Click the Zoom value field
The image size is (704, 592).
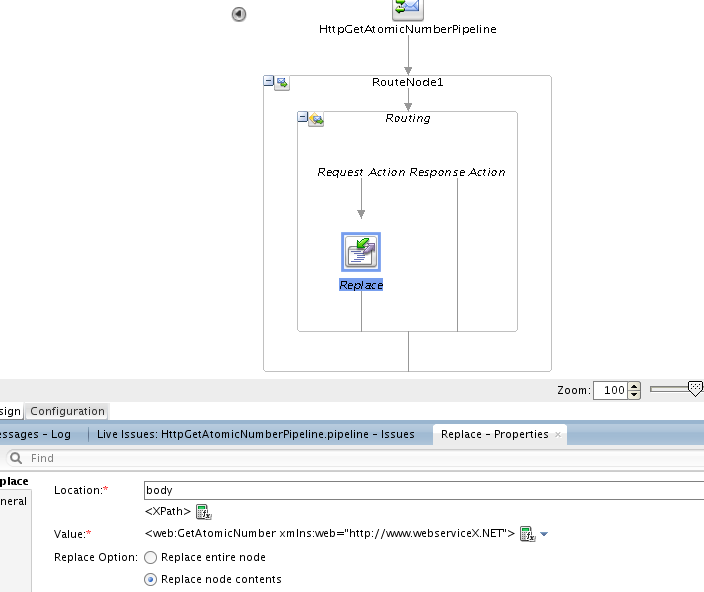point(610,390)
